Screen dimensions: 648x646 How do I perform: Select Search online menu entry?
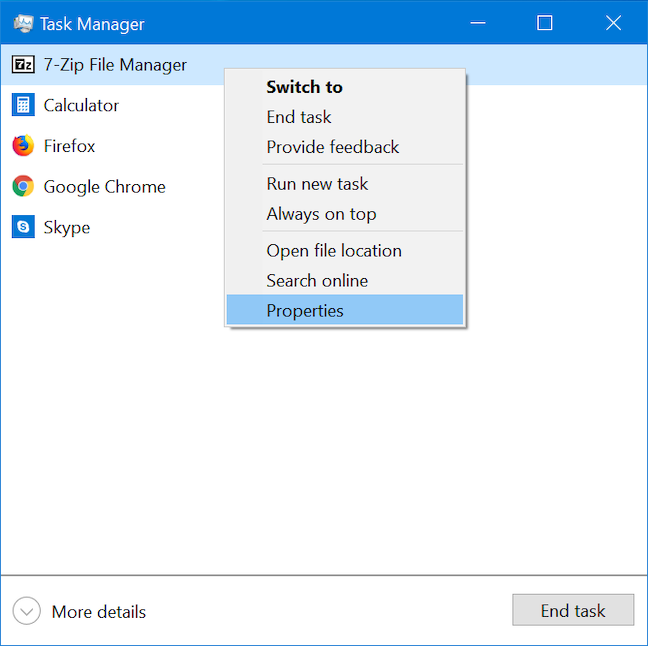click(345, 281)
